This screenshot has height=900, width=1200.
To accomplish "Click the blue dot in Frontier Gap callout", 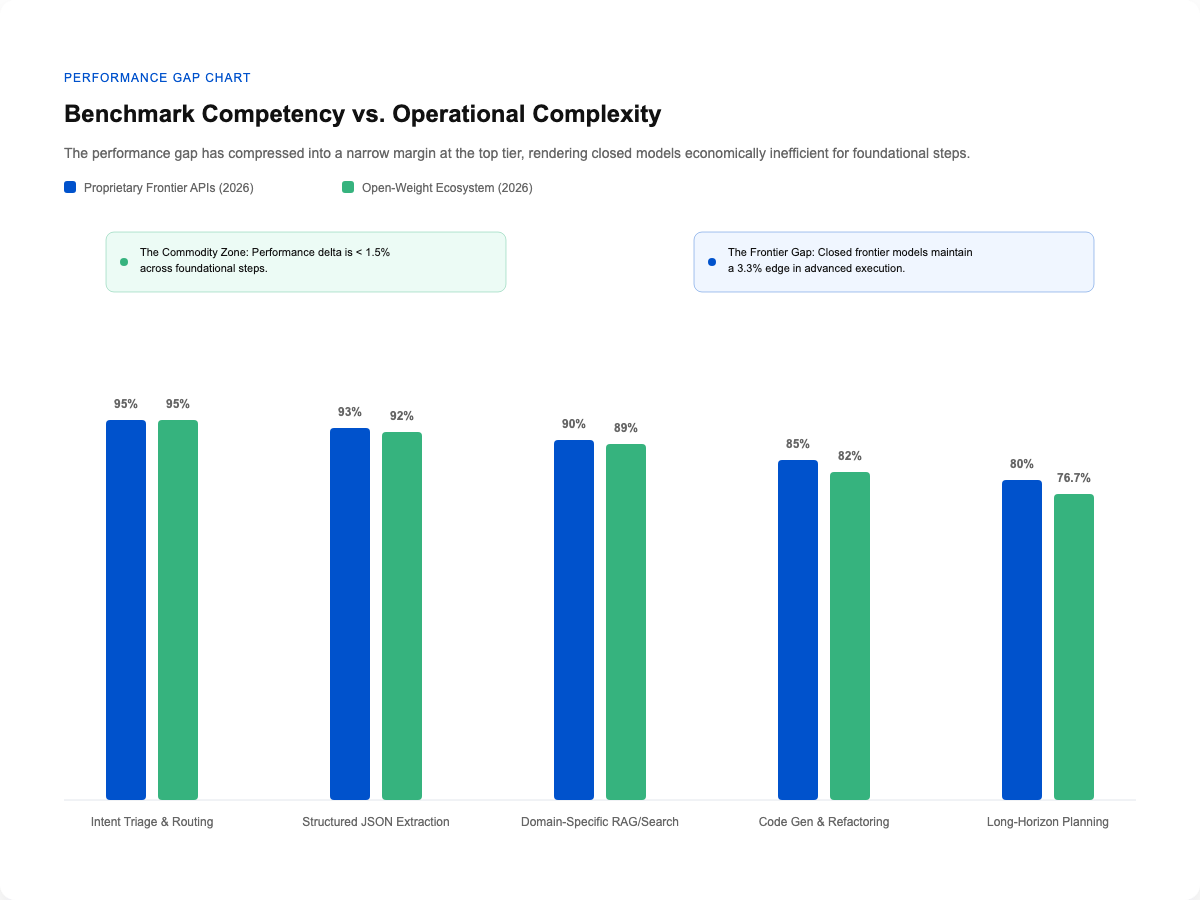I will coord(712,262).
